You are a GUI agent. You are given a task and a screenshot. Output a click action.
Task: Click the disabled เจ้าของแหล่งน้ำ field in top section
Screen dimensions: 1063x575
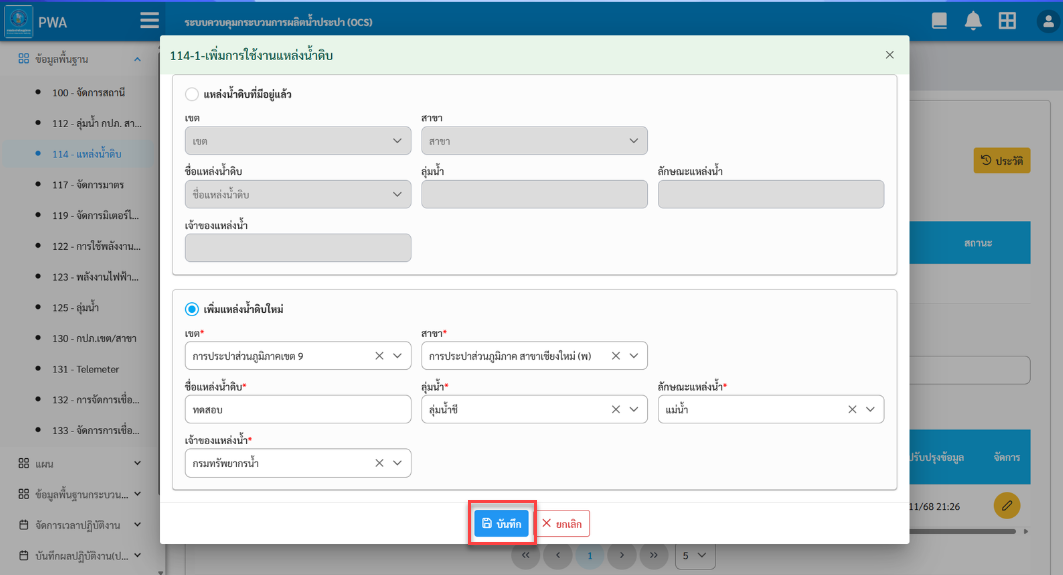coord(298,247)
